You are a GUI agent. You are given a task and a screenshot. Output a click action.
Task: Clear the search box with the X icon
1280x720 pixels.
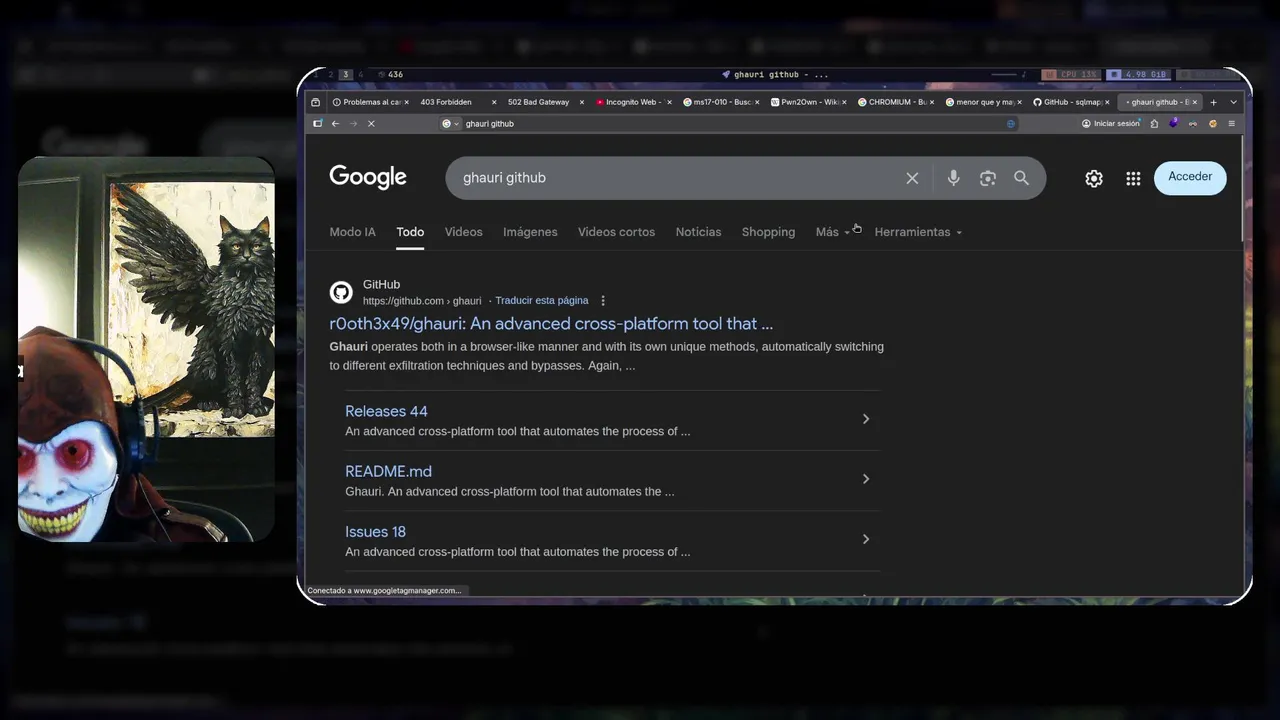(x=912, y=178)
